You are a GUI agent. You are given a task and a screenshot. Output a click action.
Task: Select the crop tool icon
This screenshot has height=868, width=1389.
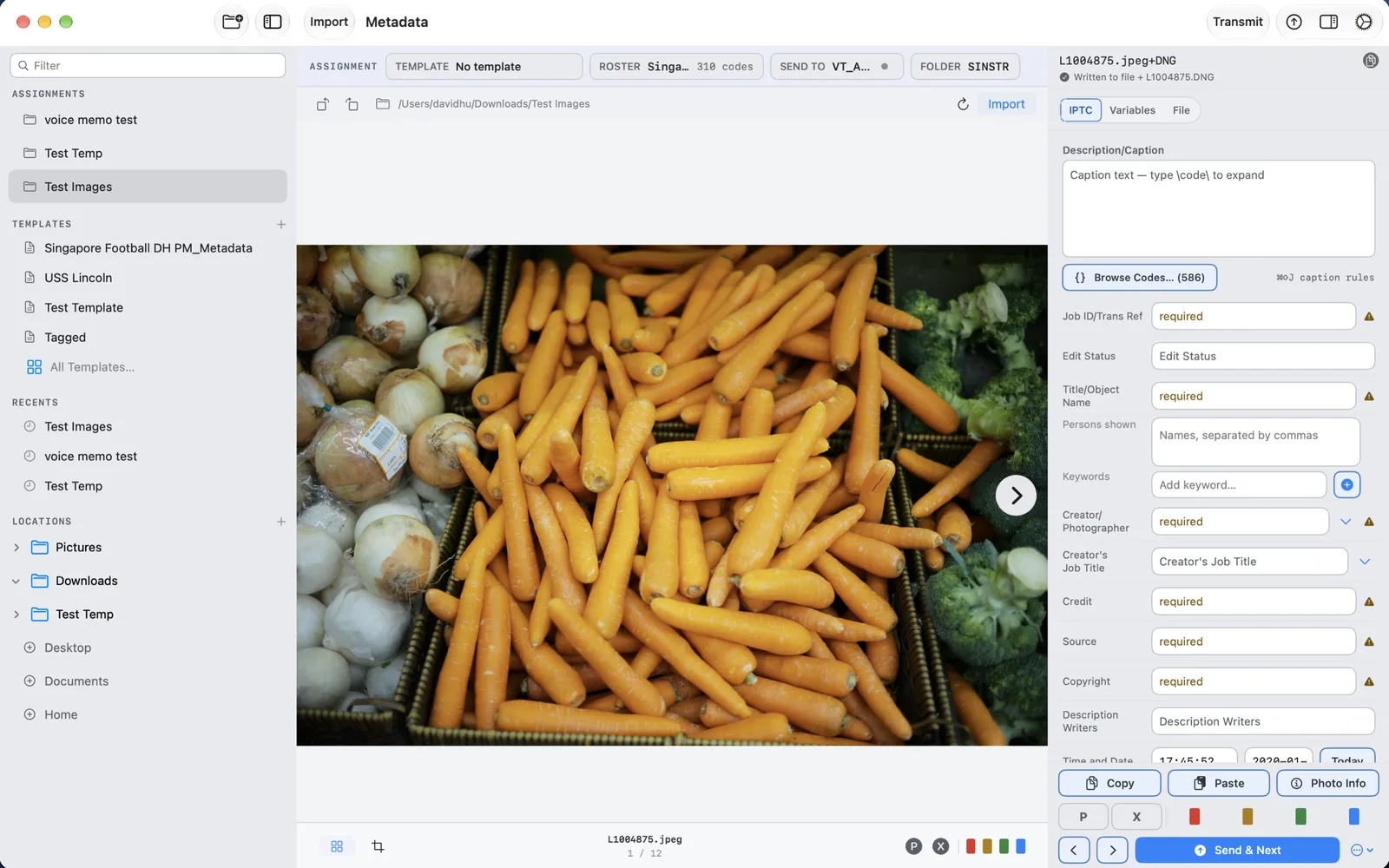378,846
